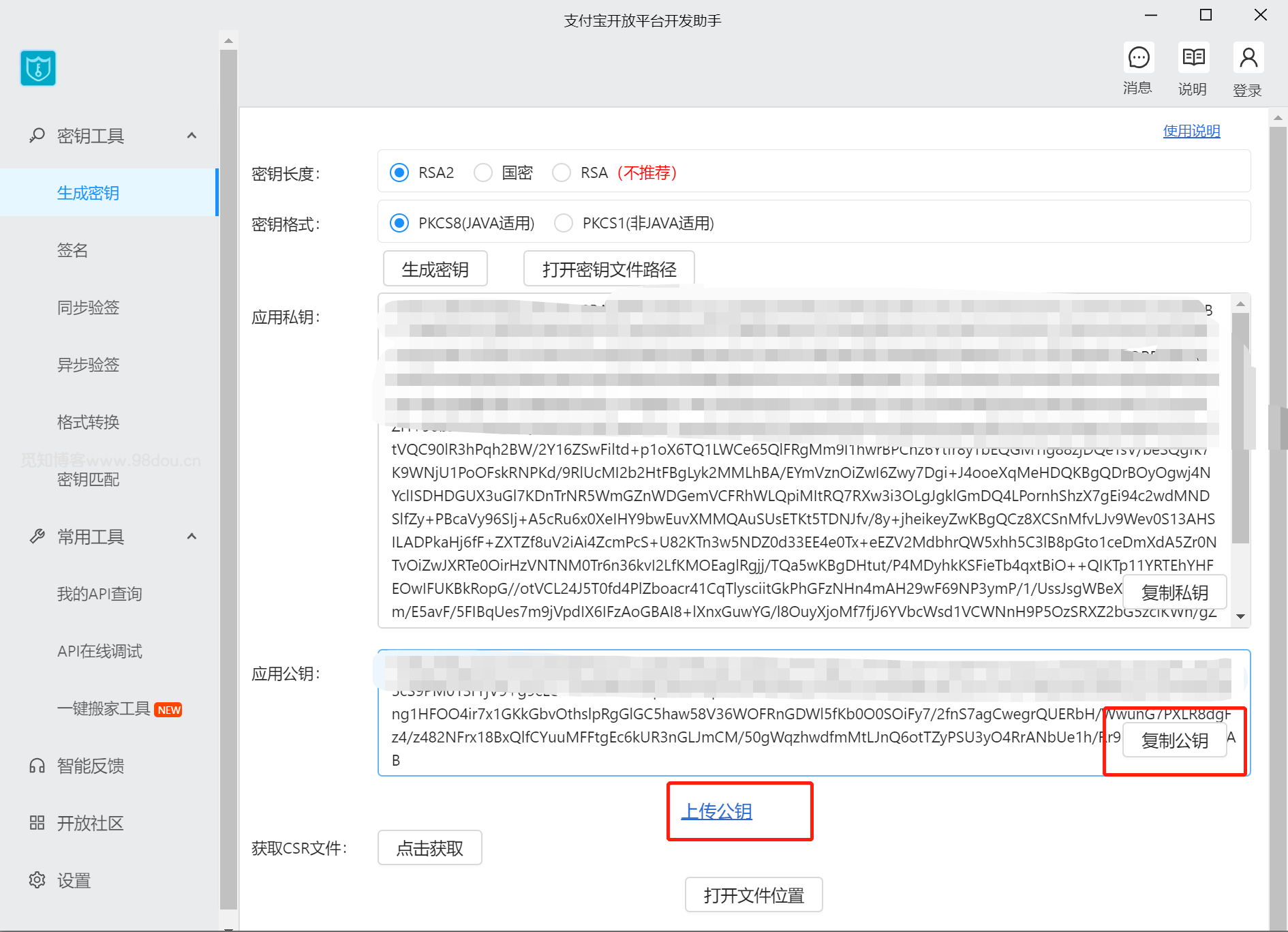Screen dimensions: 1288x932
Task: Click the private key scrollbar down arrow
Action: point(1241,616)
